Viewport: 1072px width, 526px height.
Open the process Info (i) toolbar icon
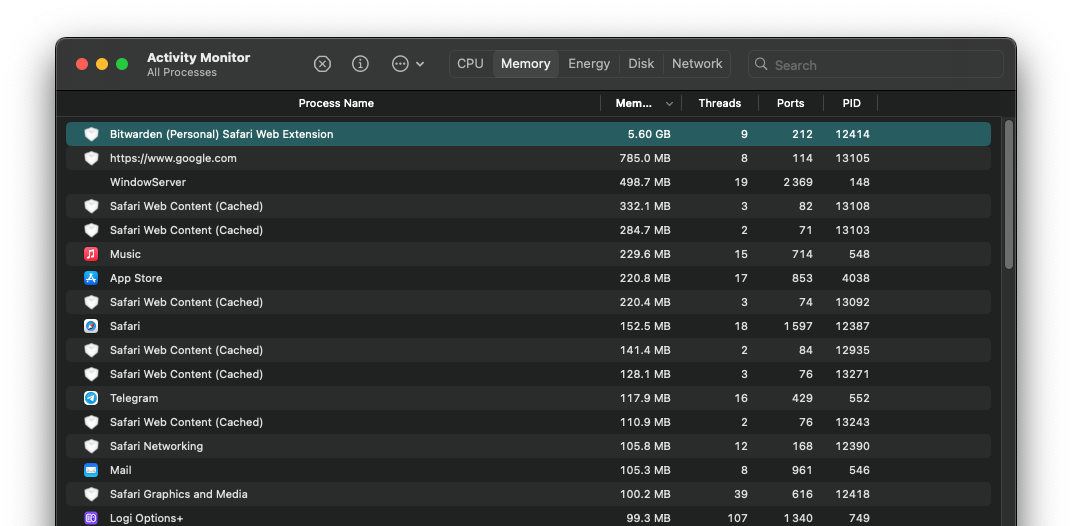(360, 64)
